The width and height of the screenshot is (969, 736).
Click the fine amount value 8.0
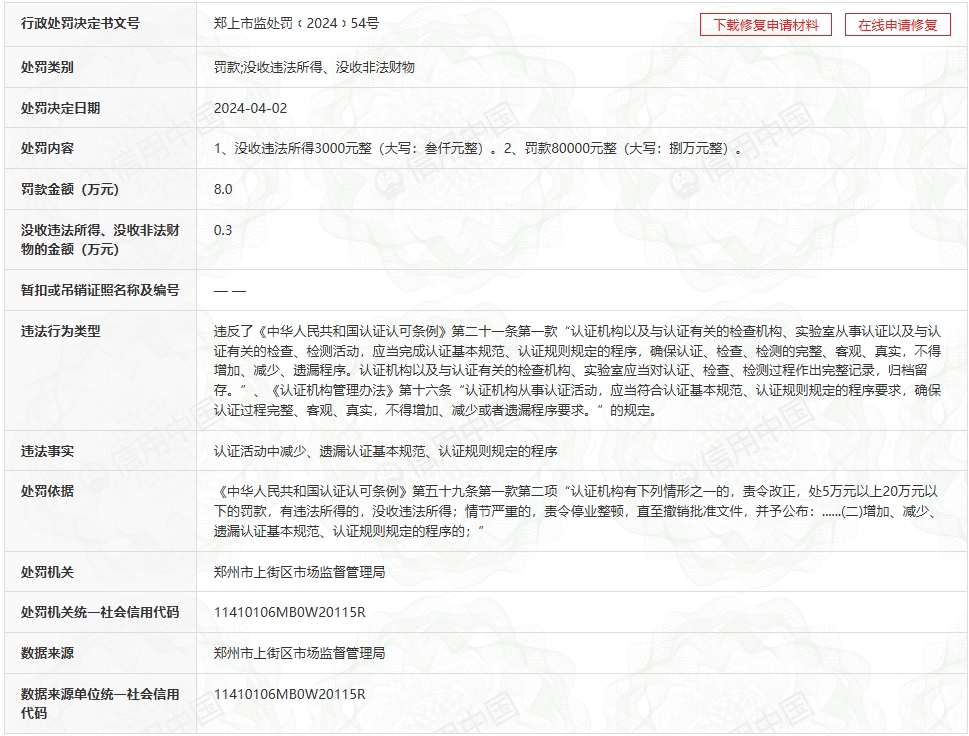223,189
